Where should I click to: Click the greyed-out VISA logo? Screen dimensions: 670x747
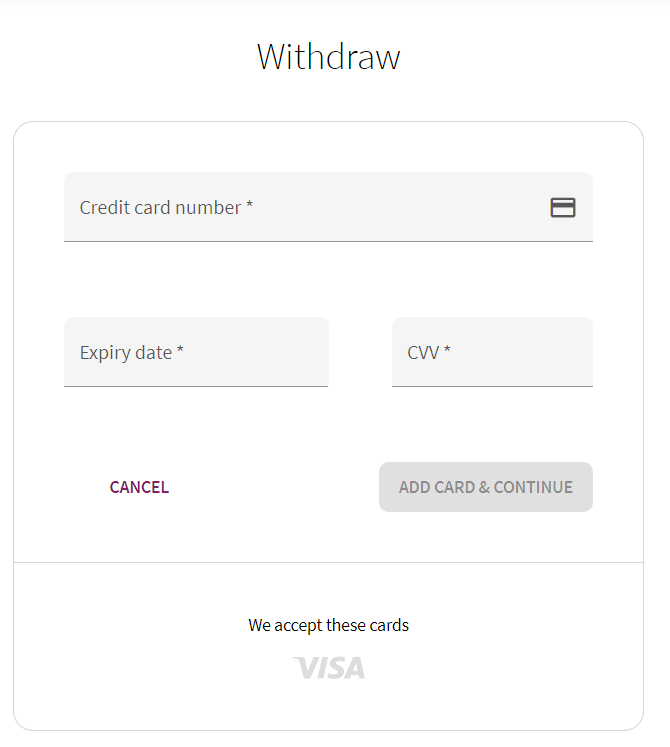pyautogui.click(x=329, y=667)
